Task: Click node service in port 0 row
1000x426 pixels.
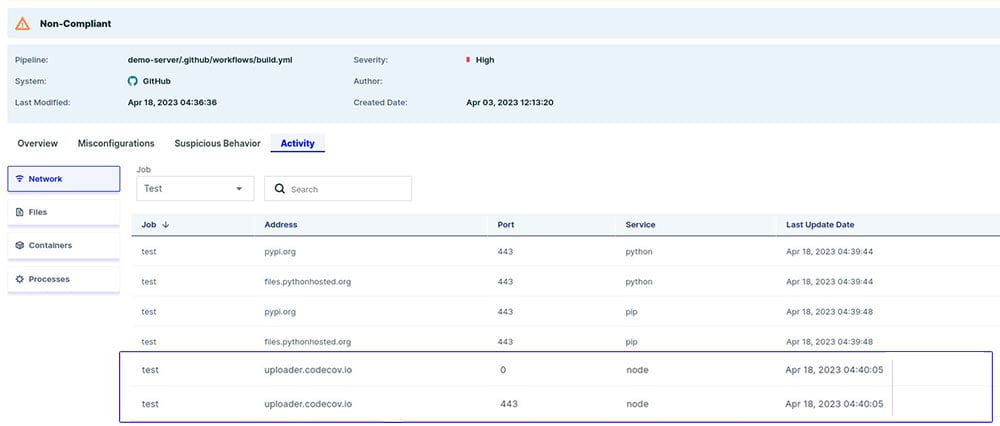Action: click(x=637, y=370)
